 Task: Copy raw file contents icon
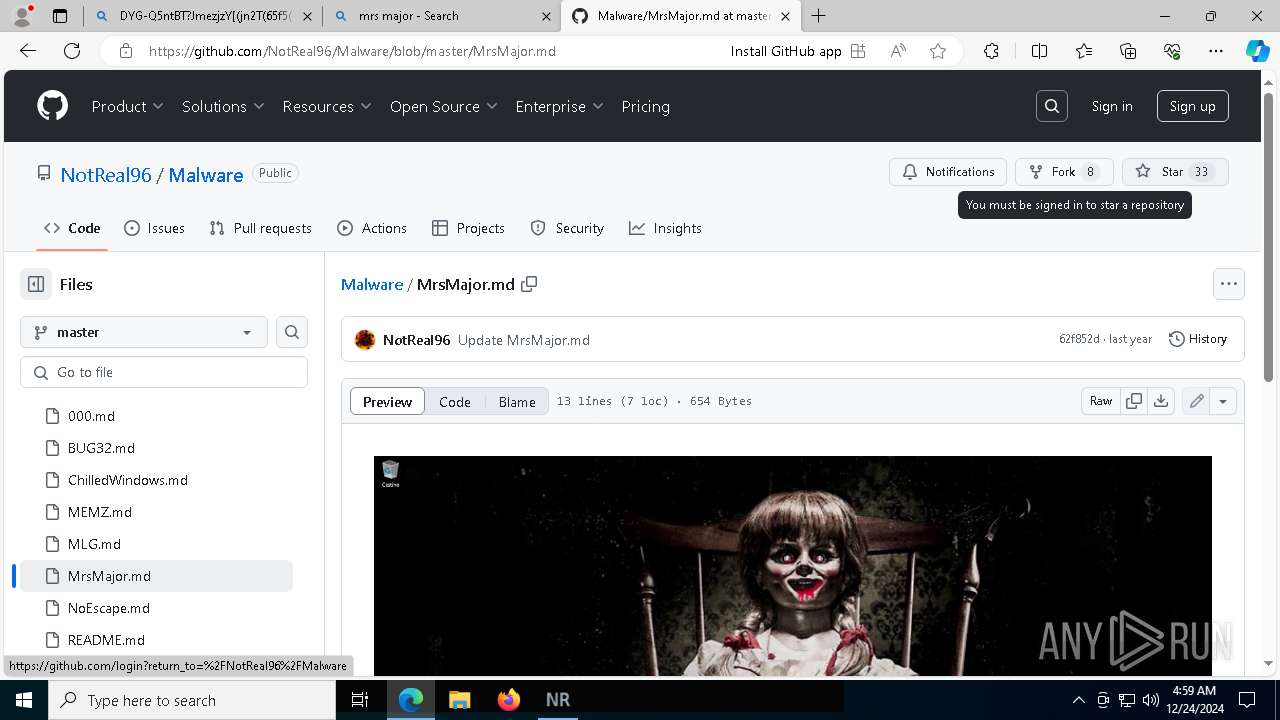point(1134,401)
